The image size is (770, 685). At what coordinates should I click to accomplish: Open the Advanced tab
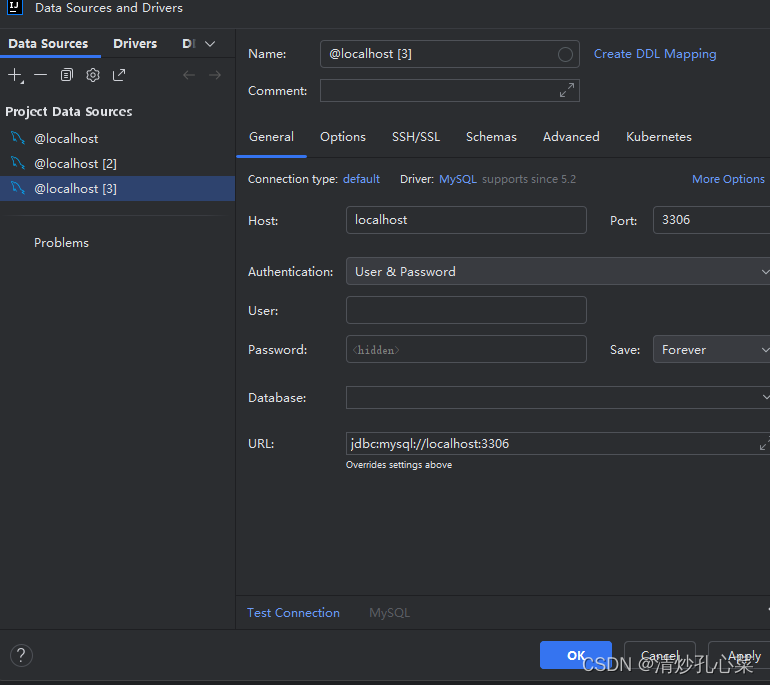pos(571,137)
